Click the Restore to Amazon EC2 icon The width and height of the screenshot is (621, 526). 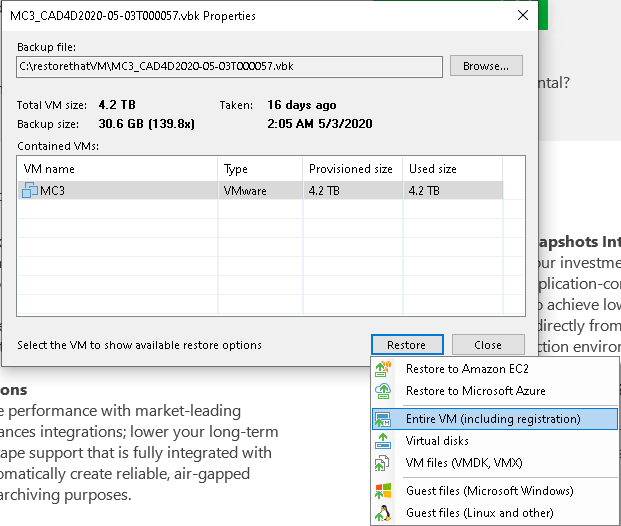click(383, 369)
